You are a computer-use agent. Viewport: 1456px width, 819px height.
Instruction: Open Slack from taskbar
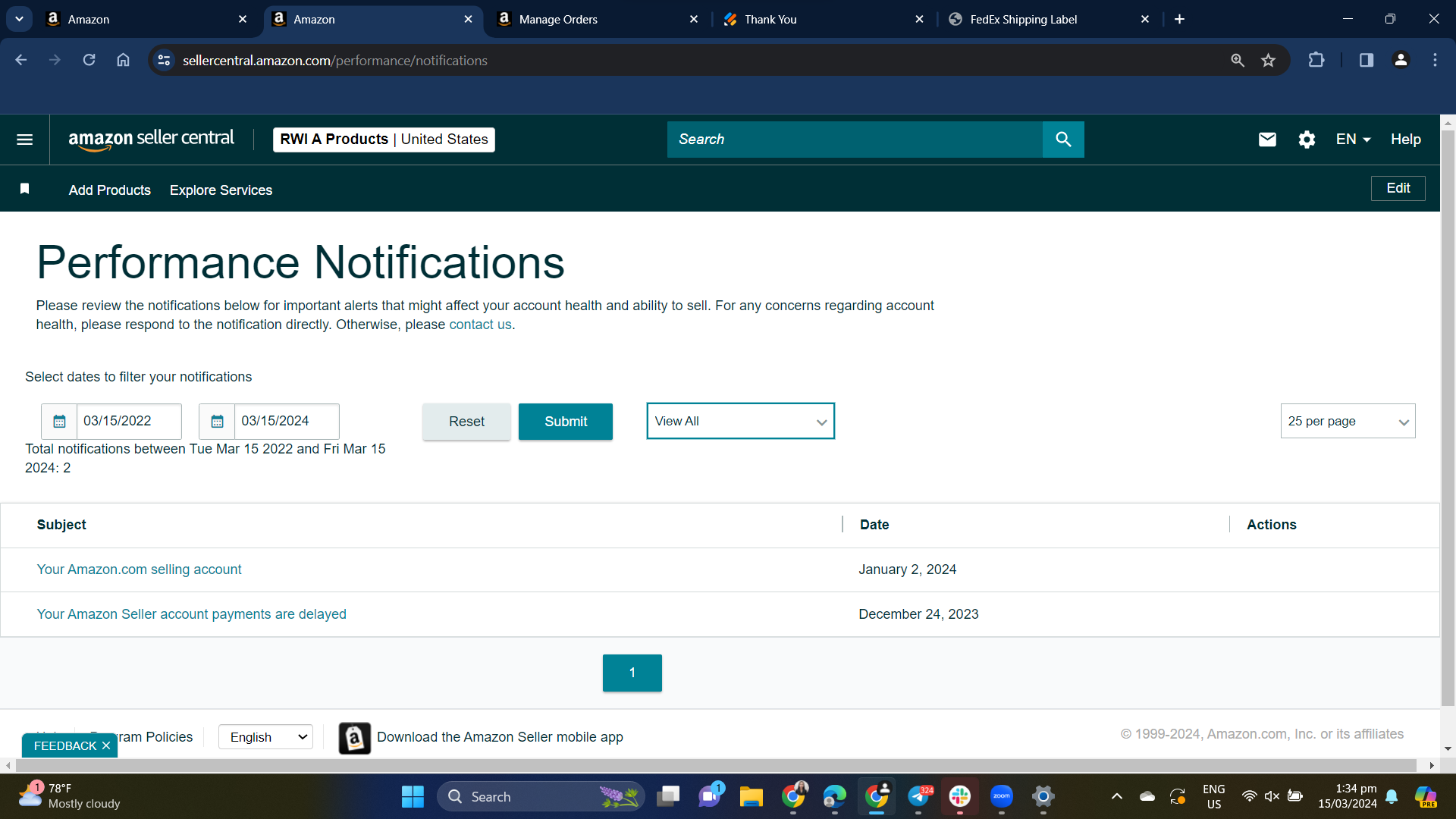click(960, 796)
